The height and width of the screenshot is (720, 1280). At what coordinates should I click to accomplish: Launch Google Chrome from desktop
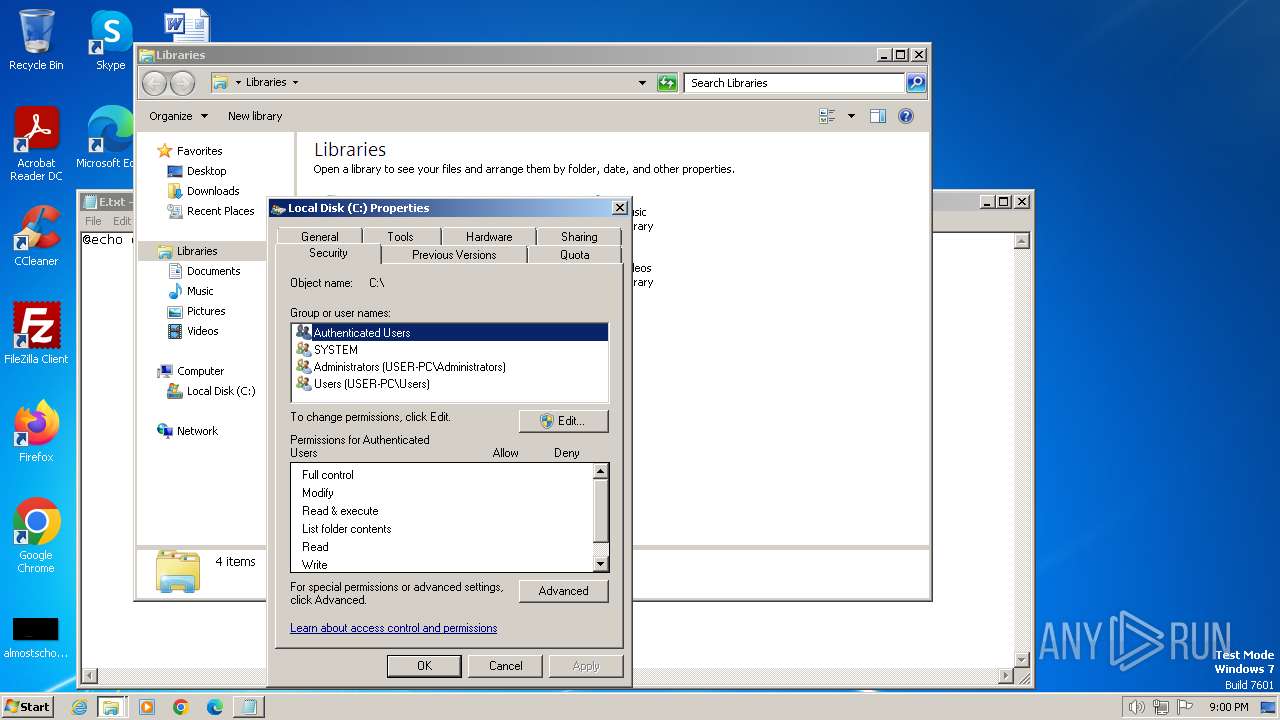(36, 535)
